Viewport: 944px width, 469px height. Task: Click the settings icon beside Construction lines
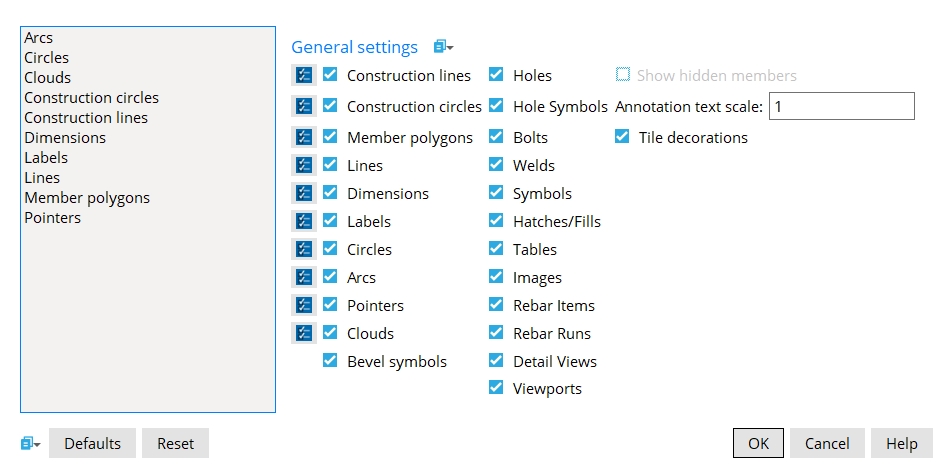304,75
